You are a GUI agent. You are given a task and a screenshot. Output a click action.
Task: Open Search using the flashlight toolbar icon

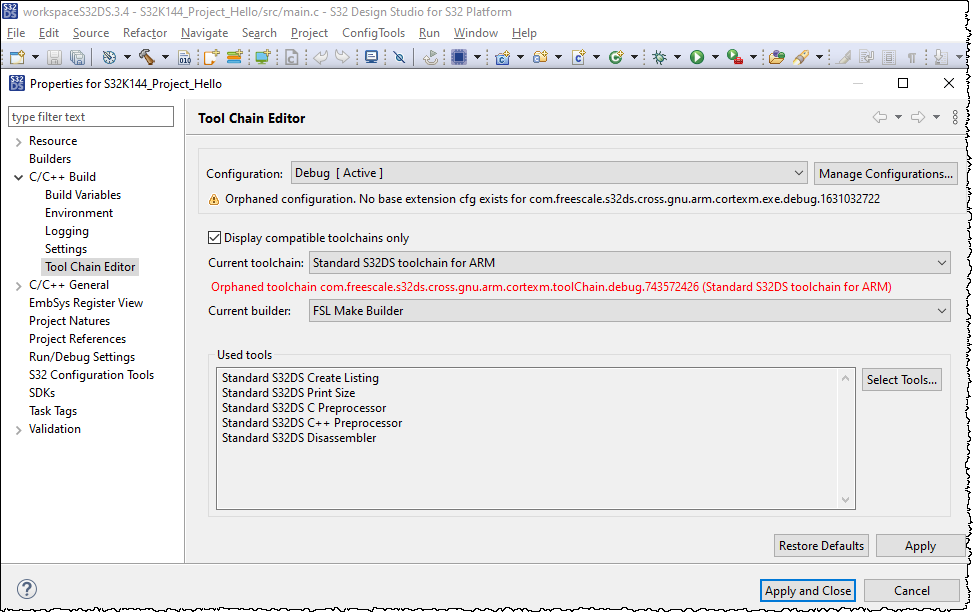click(x=801, y=57)
